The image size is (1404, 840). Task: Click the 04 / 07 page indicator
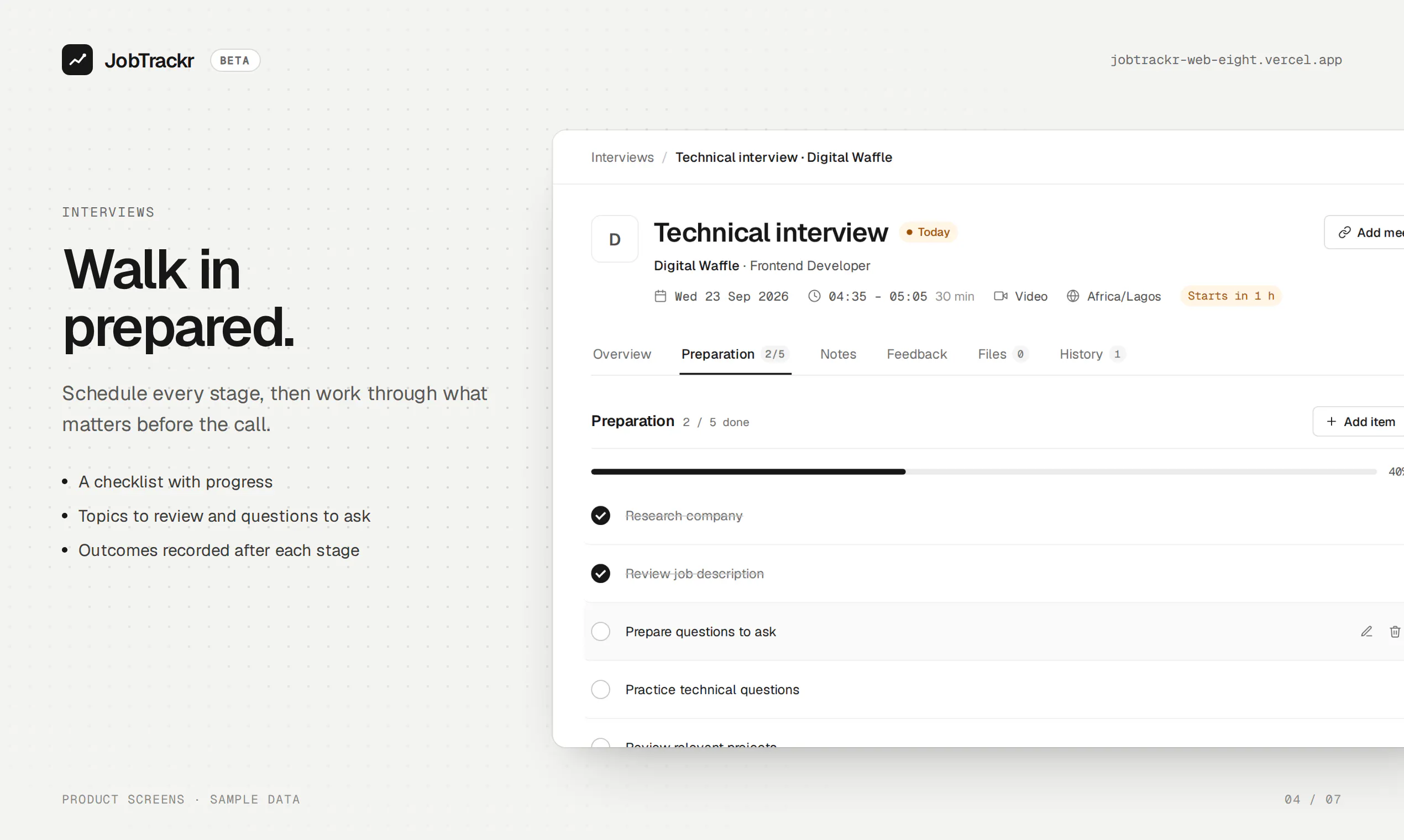tap(1312, 799)
